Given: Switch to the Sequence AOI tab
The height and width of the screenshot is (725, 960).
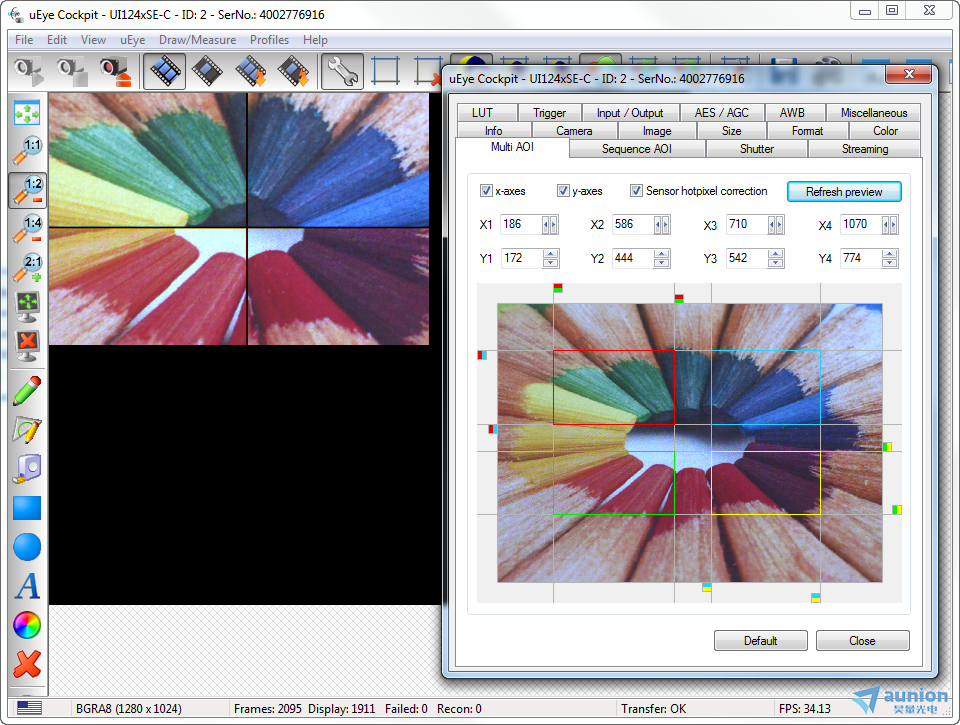Looking at the screenshot, I should (x=637, y=149).
